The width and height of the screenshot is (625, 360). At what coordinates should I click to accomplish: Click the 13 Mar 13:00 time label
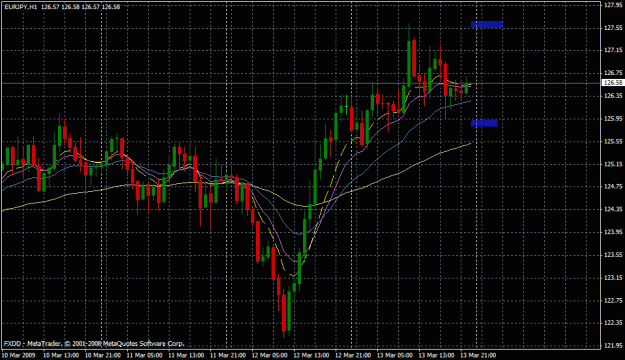coord(436,355)
